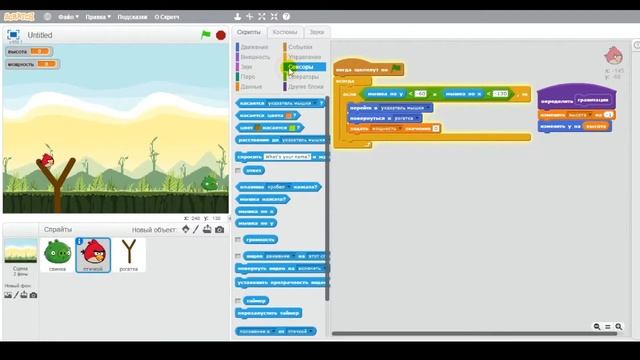Viewport: 640px width, 360px height.
Task: Click the -60 value field in the condition
Action: pos(420,94)
